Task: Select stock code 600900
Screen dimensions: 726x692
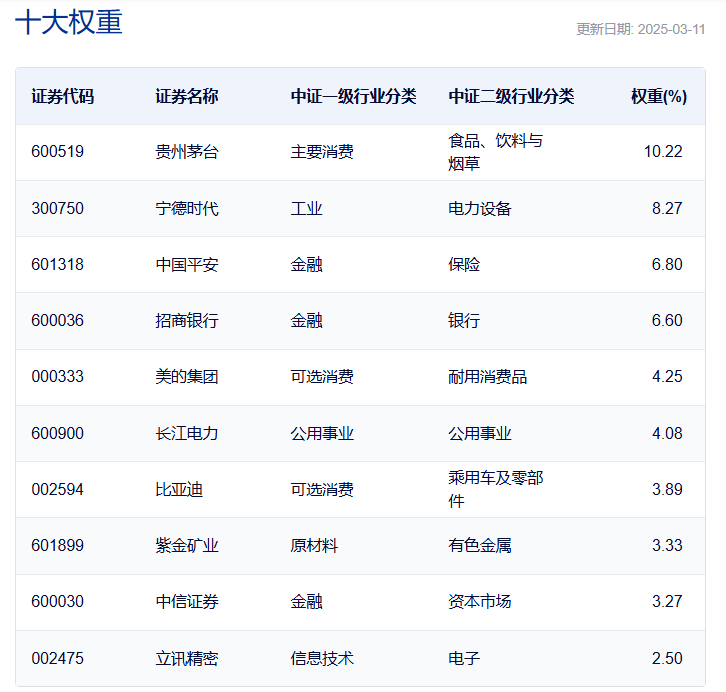Action: (x=57, y=433)
